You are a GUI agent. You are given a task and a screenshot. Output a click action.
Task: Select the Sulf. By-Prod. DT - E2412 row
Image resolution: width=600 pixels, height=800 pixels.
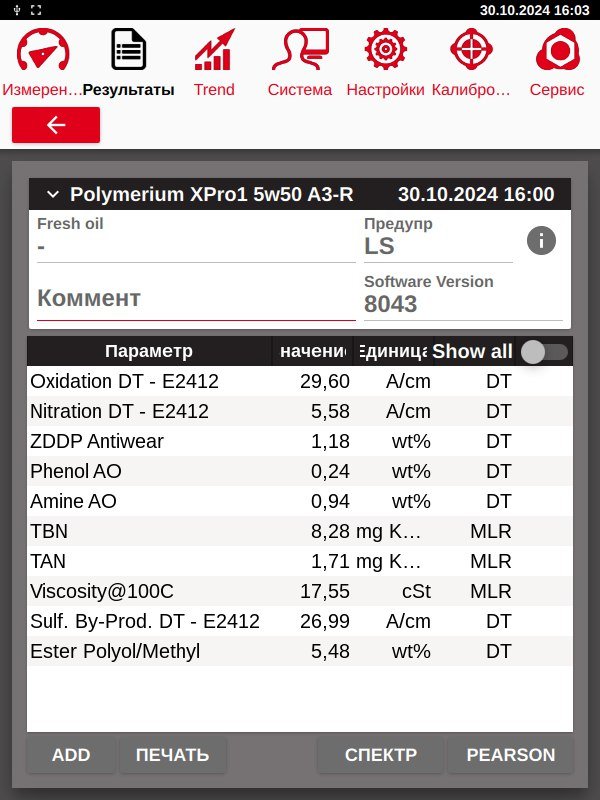point(300,621)
